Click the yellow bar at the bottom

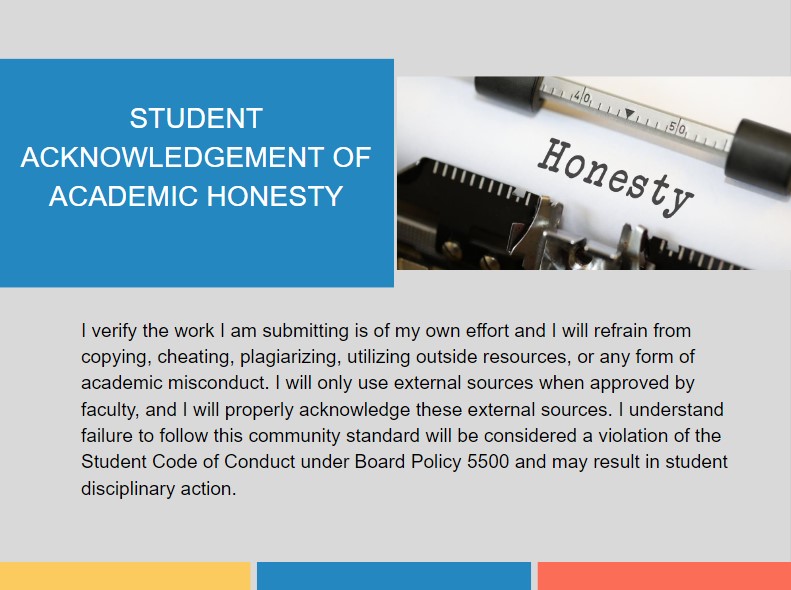(124, 576)
